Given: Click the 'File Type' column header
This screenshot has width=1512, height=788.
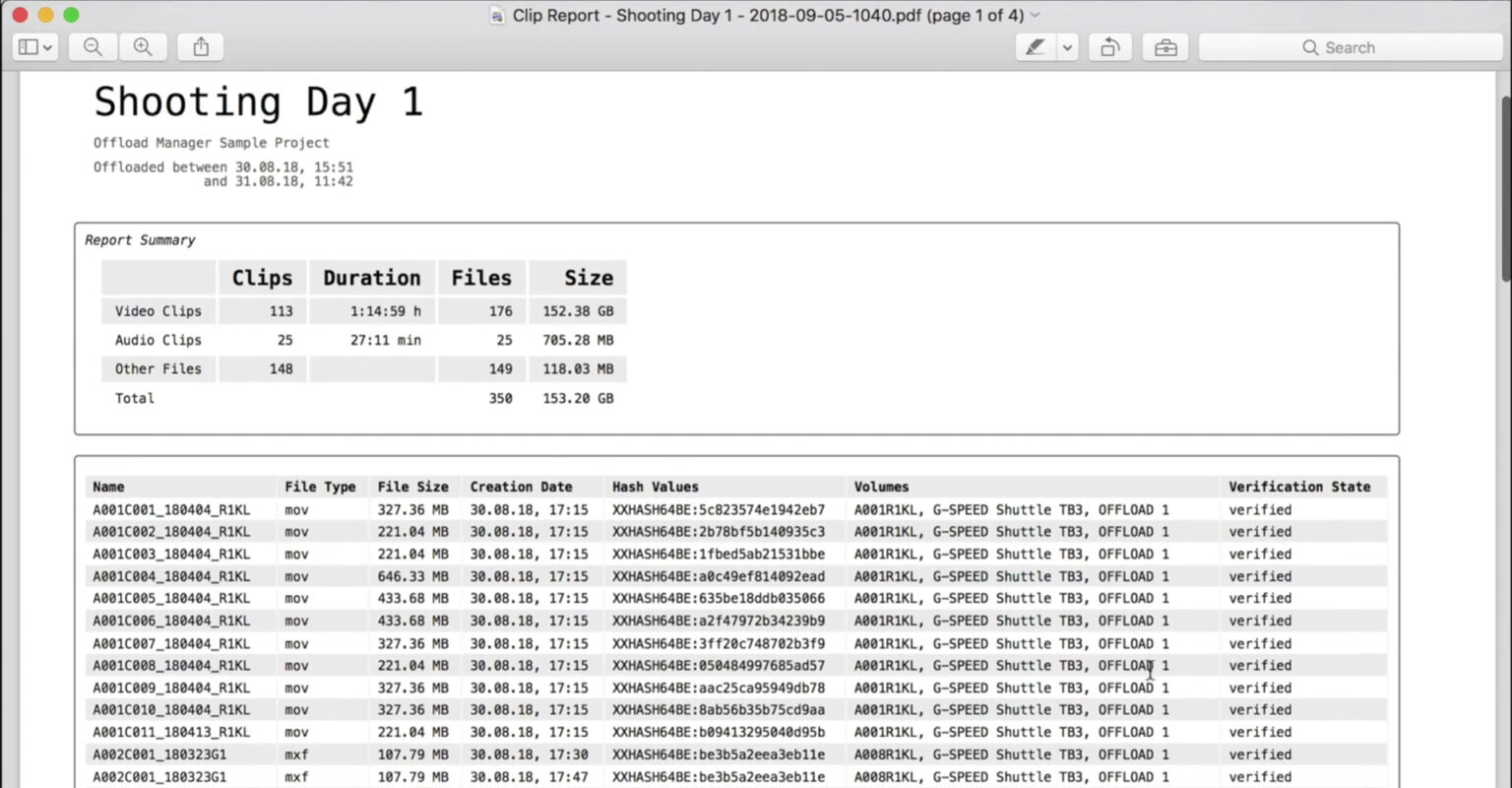Looking at the screenshot, I should 320,487.
